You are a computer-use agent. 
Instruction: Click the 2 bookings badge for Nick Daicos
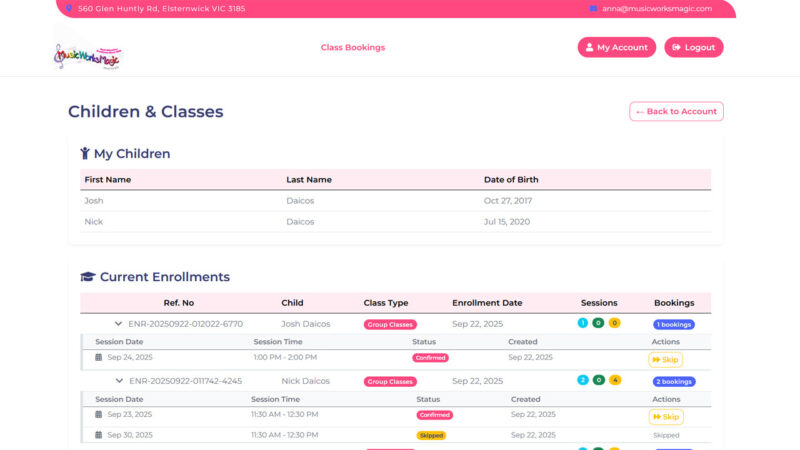(x=673, y=382)
